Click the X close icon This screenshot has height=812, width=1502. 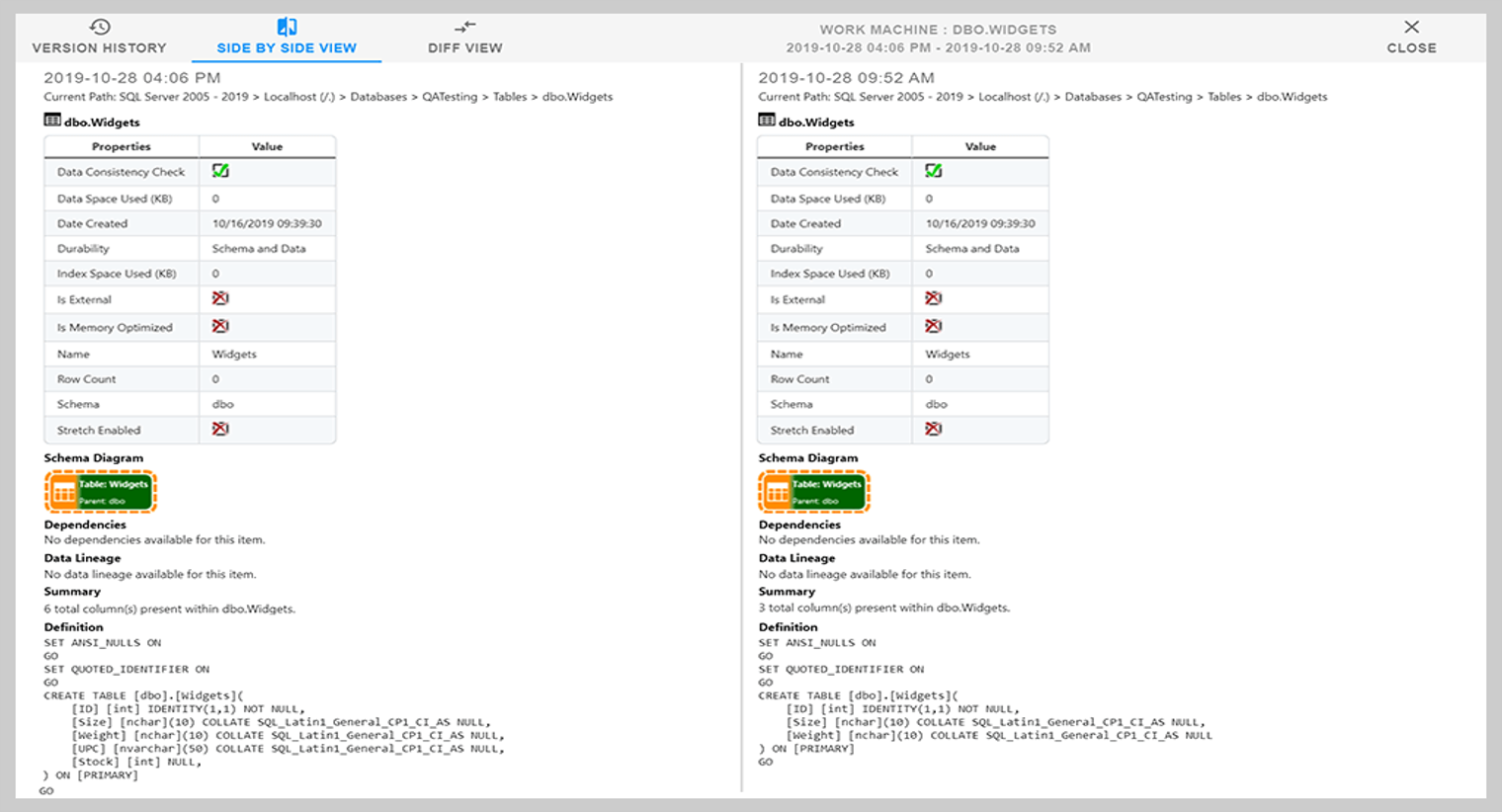(x=1411, y=27)
